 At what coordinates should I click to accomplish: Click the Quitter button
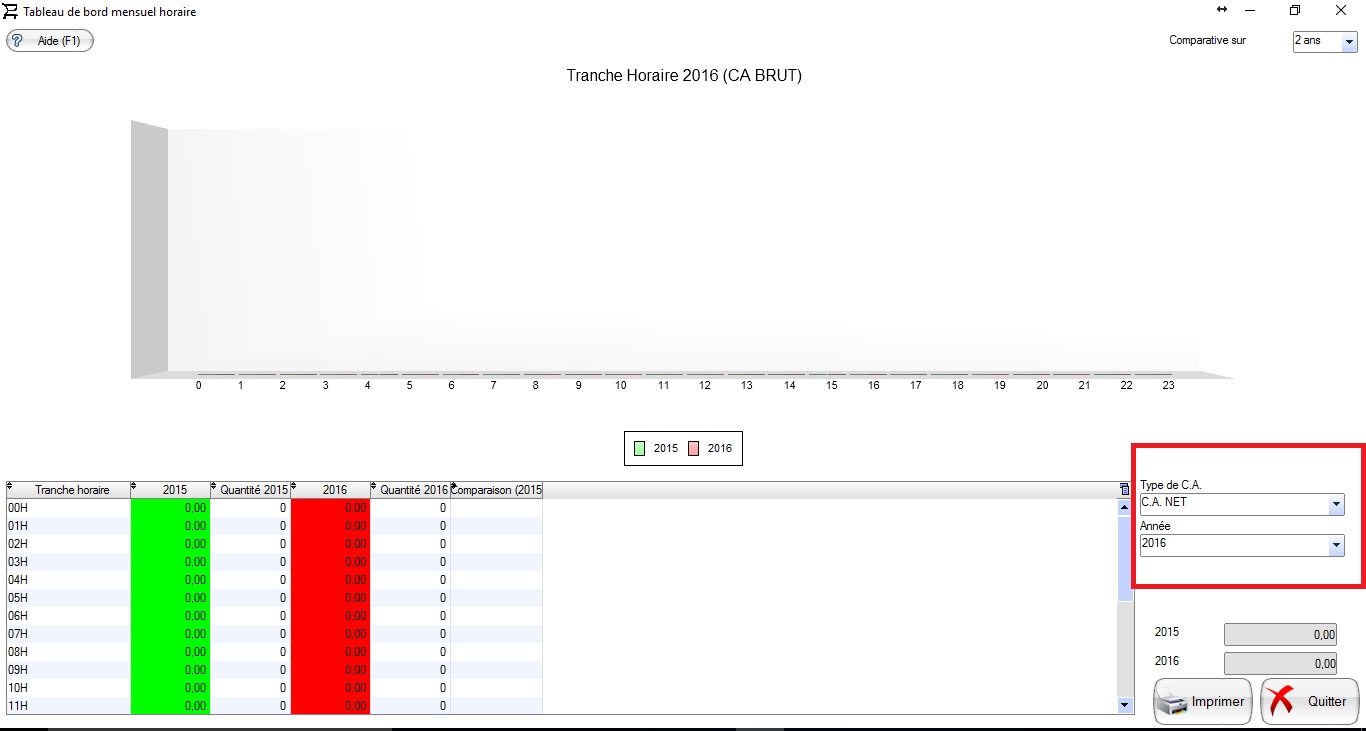[x=1310, y=702]
